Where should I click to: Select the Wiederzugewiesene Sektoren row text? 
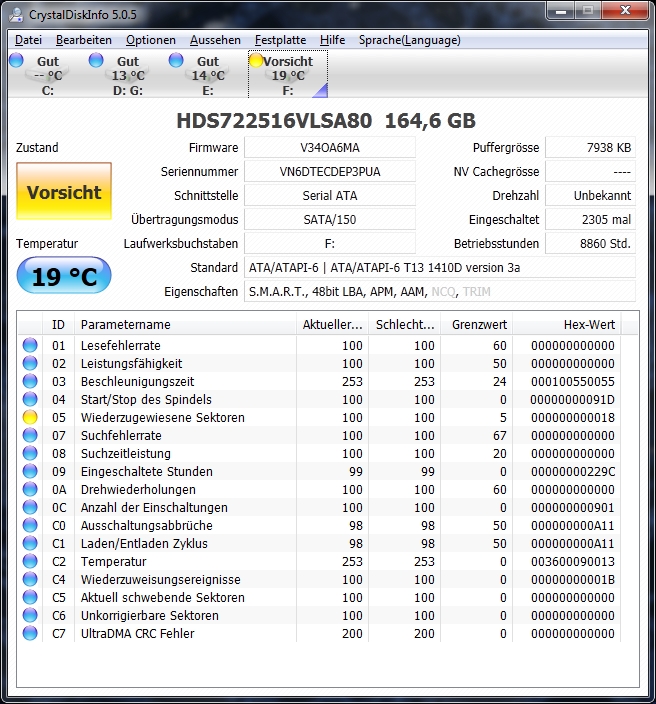(x=163, y=418)
